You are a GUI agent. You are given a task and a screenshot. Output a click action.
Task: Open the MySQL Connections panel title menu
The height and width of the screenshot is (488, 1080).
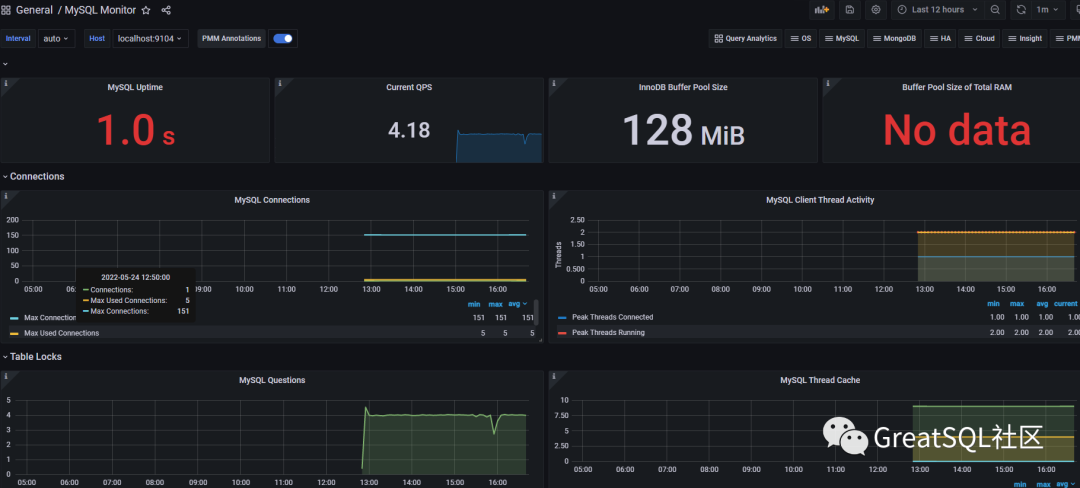pos(272,200)
